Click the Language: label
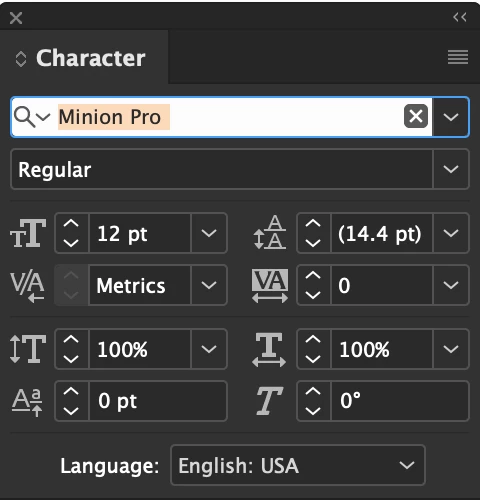 110,466
